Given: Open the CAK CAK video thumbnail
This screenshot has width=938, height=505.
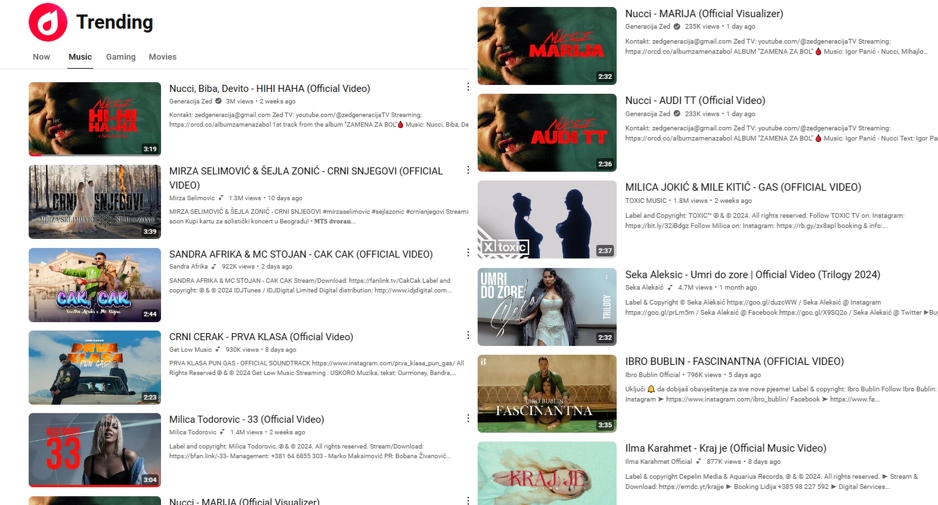Looking at the screenshot, I should 95,285.
